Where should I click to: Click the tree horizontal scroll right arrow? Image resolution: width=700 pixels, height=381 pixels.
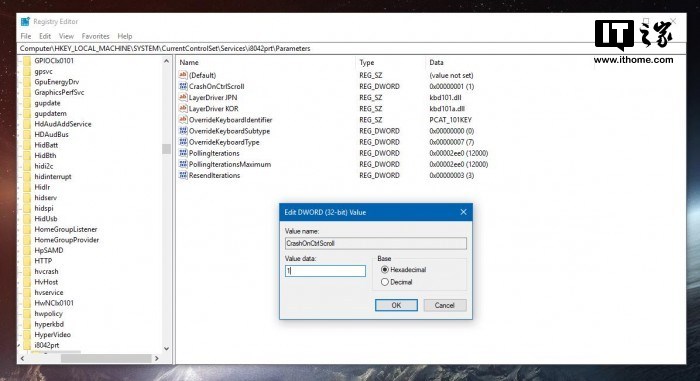pyautogui.click(x=157, y=358)
